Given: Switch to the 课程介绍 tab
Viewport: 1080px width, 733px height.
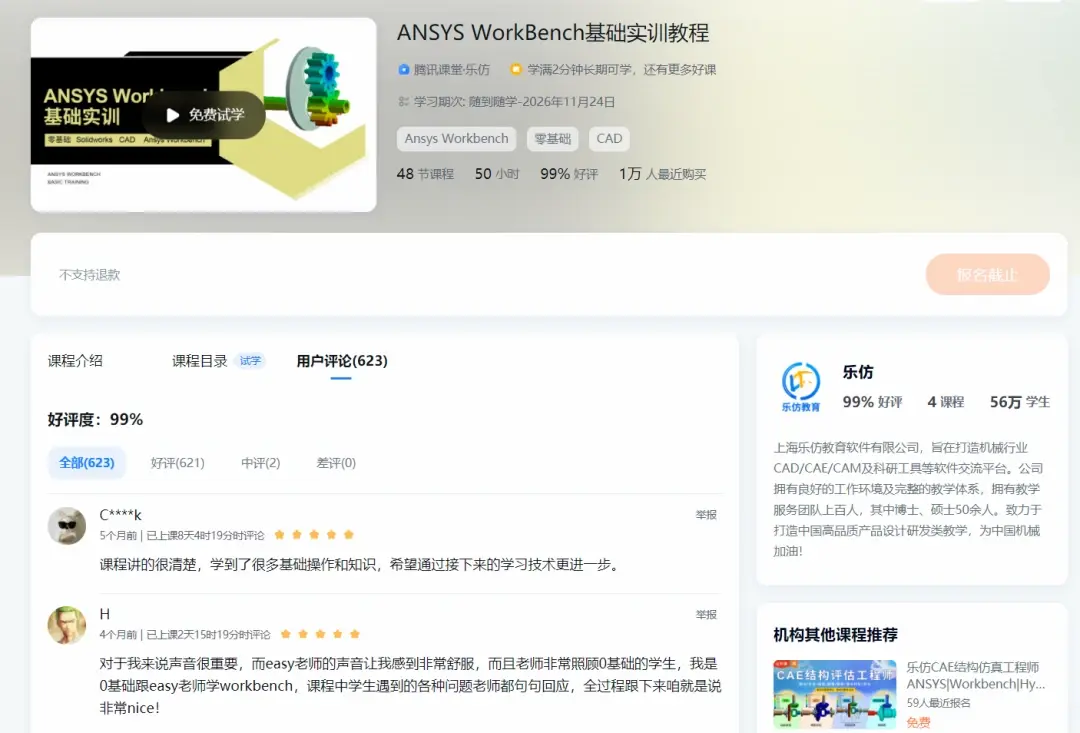Looking at the screenshot, I should click(x=75, y=361).
